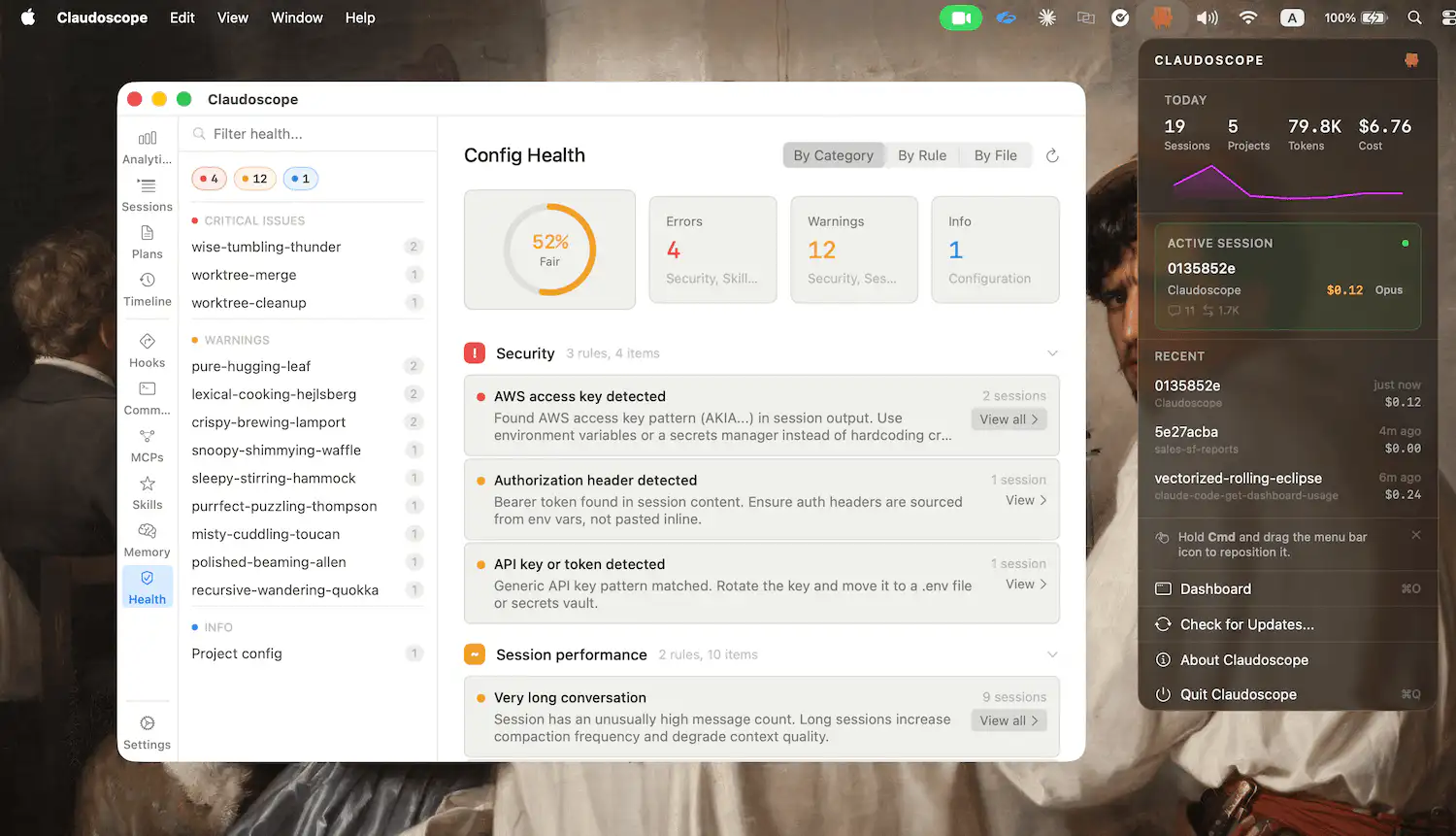
Task: Toggle the info filter pill showing 1
Action: coord(301,179)
